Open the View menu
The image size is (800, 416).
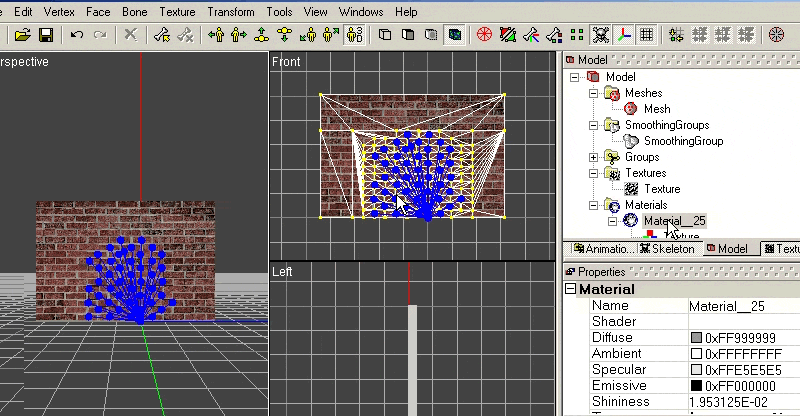click(315, 12)
